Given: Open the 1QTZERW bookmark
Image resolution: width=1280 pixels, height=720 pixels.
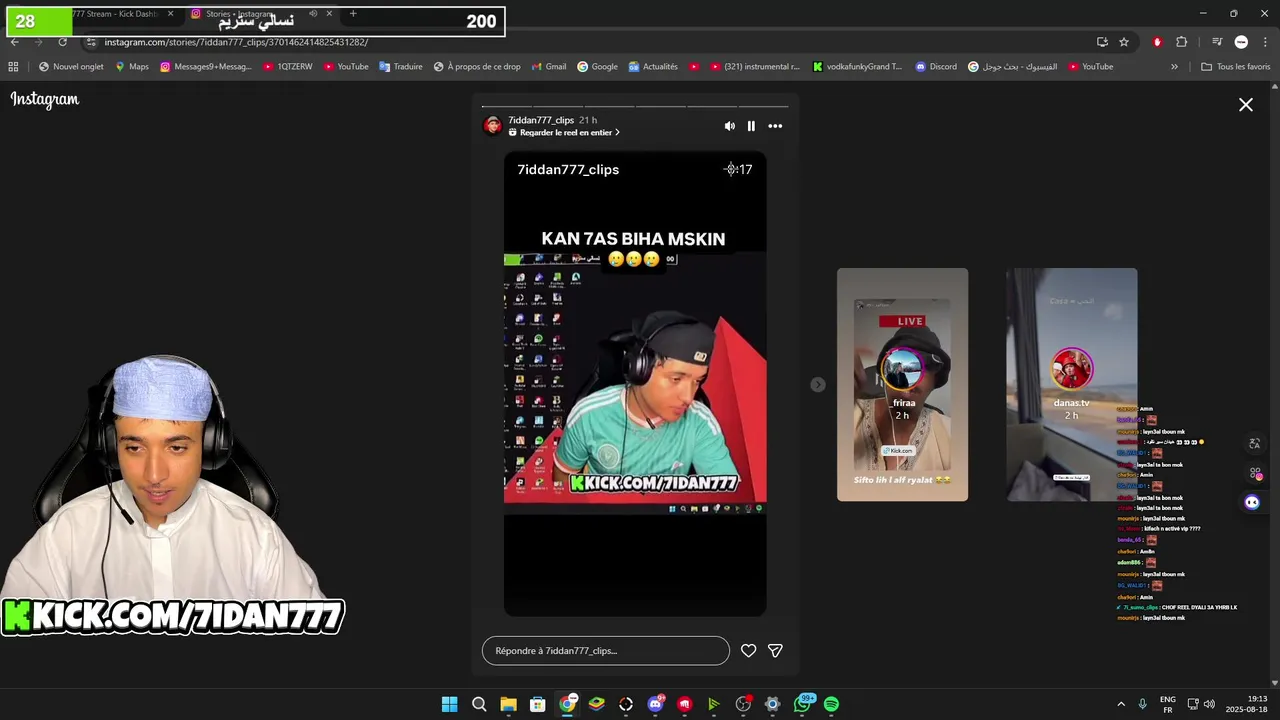Looking at the screenshot, I should point(288,67).
